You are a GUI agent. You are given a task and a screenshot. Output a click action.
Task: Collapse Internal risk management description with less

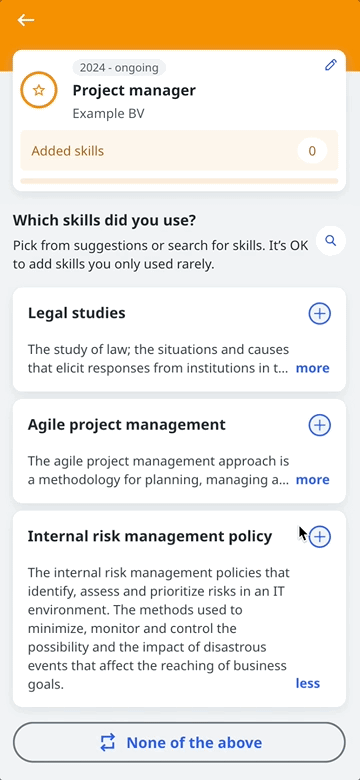point(308,683)
